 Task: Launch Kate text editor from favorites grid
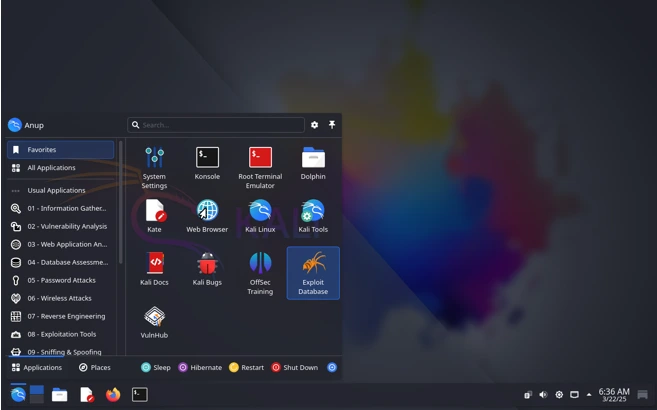(154, 216)
